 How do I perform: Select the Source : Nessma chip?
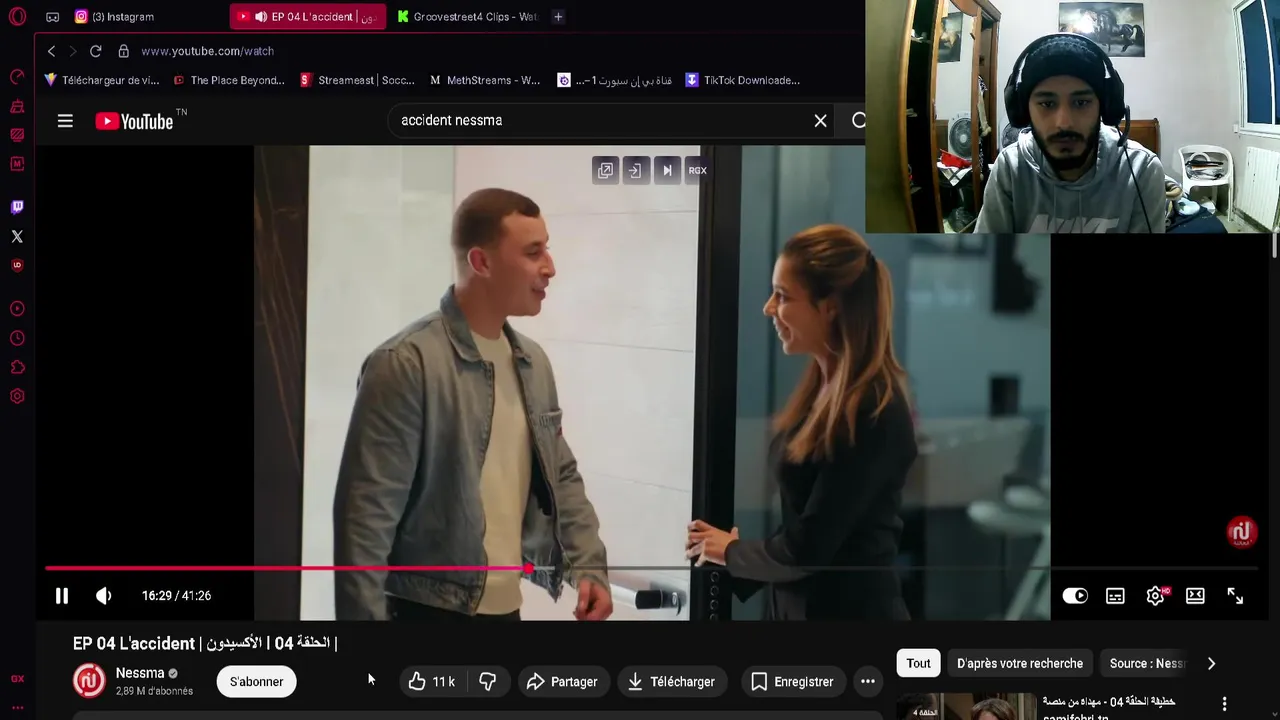tap(1147, 664)
